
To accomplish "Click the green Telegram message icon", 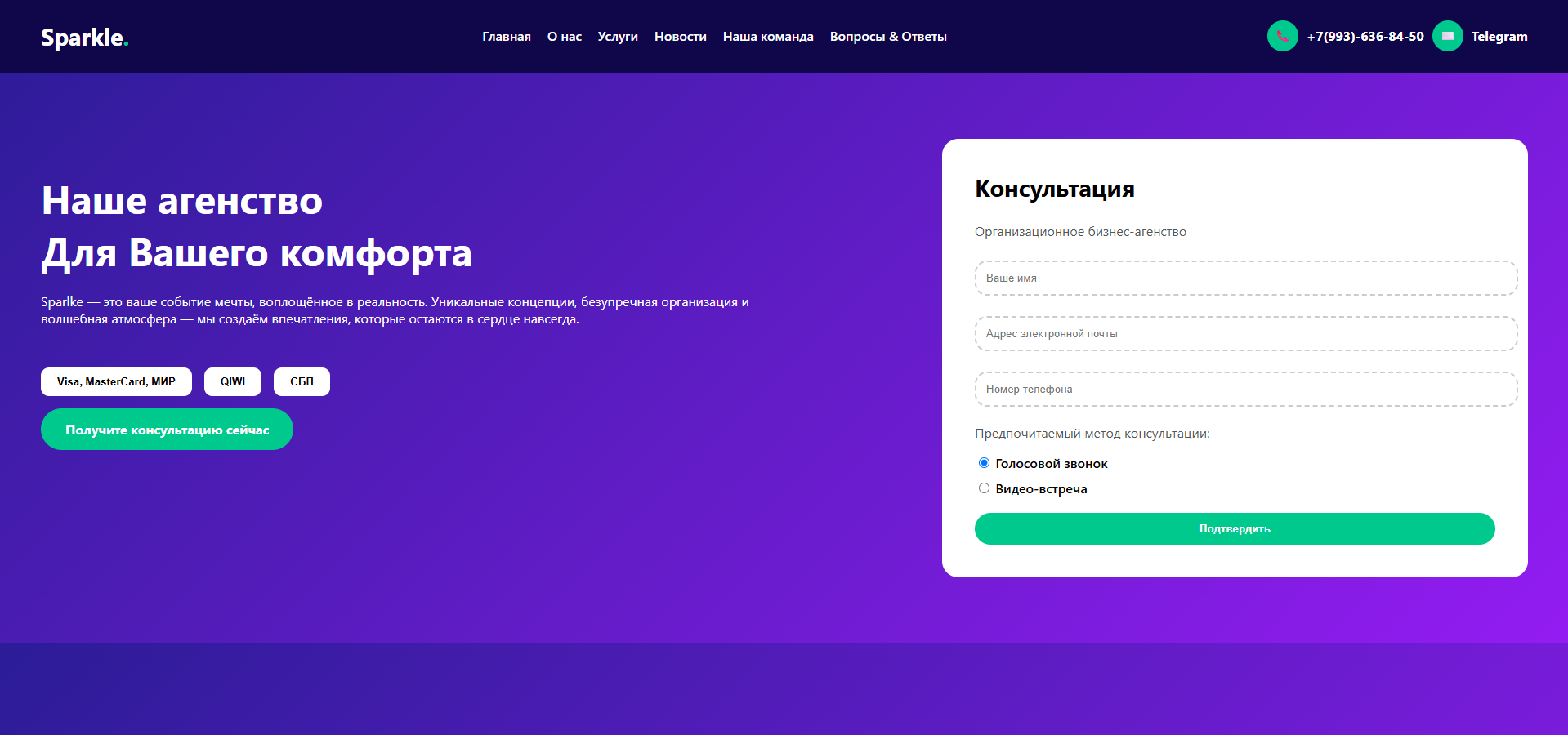I will (1447, 36).
